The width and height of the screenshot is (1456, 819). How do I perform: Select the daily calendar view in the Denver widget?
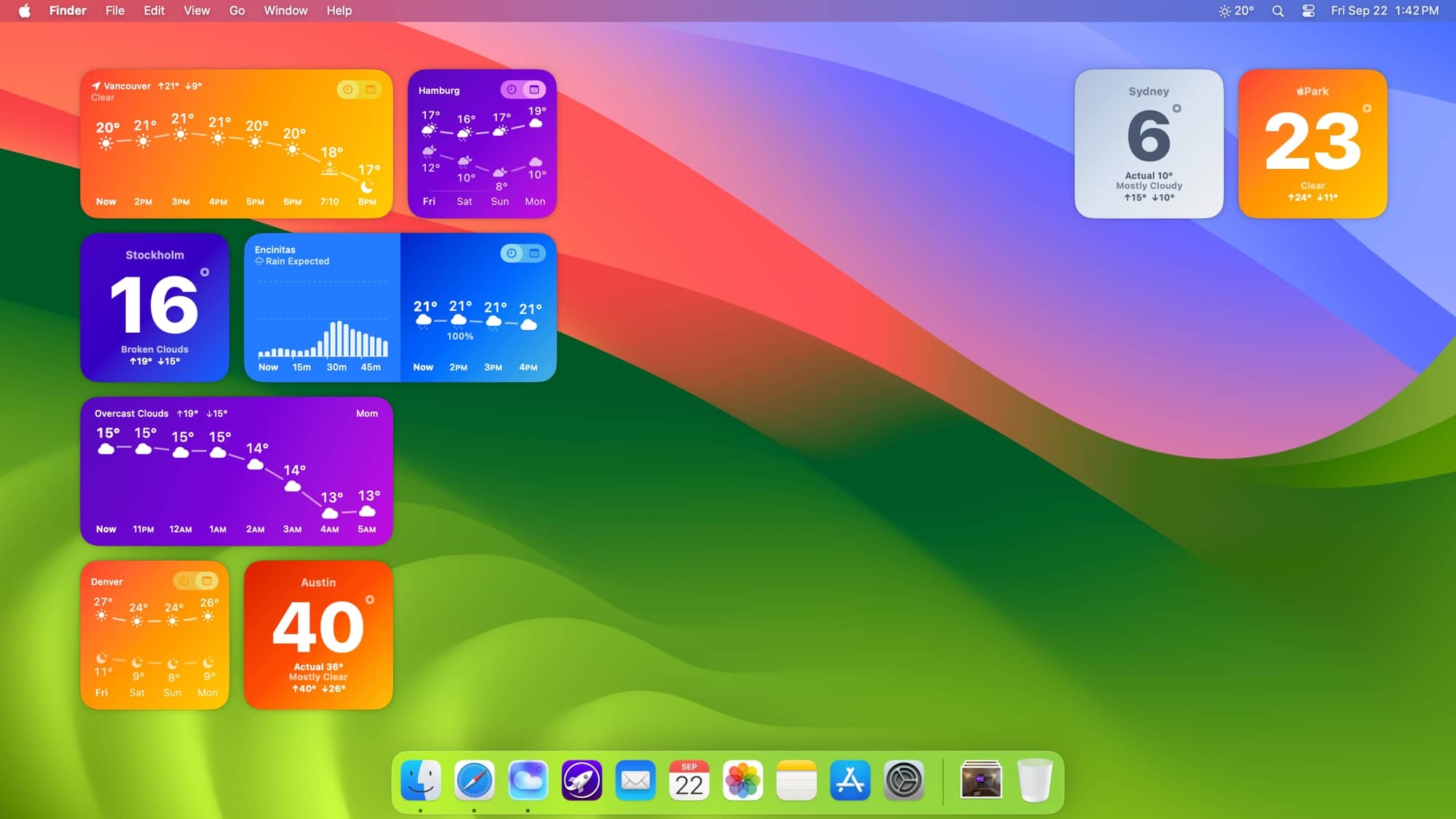tap(207, 581)
